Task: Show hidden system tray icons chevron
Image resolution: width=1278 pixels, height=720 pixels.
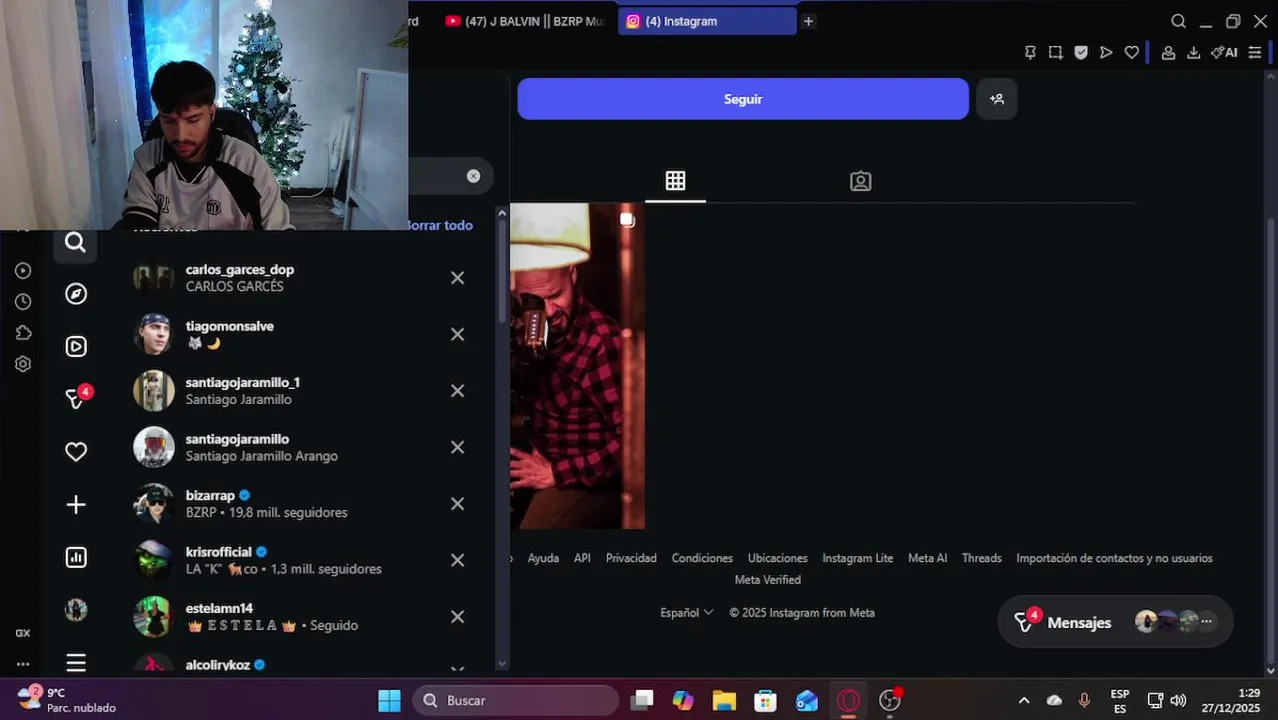Action: [x=1023, y=701]
